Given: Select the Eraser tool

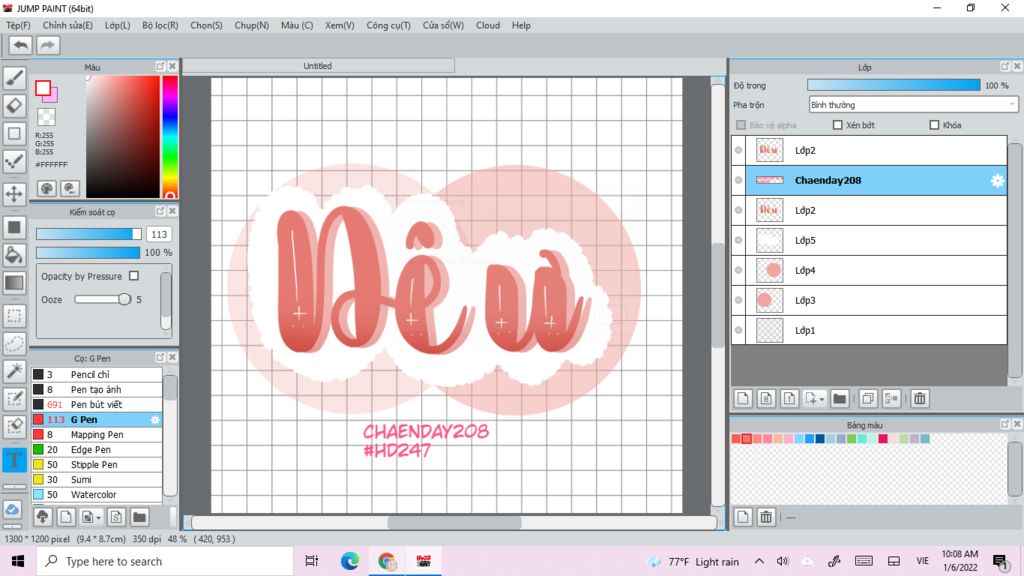Looking at the screenshot, I should (14, 105).
